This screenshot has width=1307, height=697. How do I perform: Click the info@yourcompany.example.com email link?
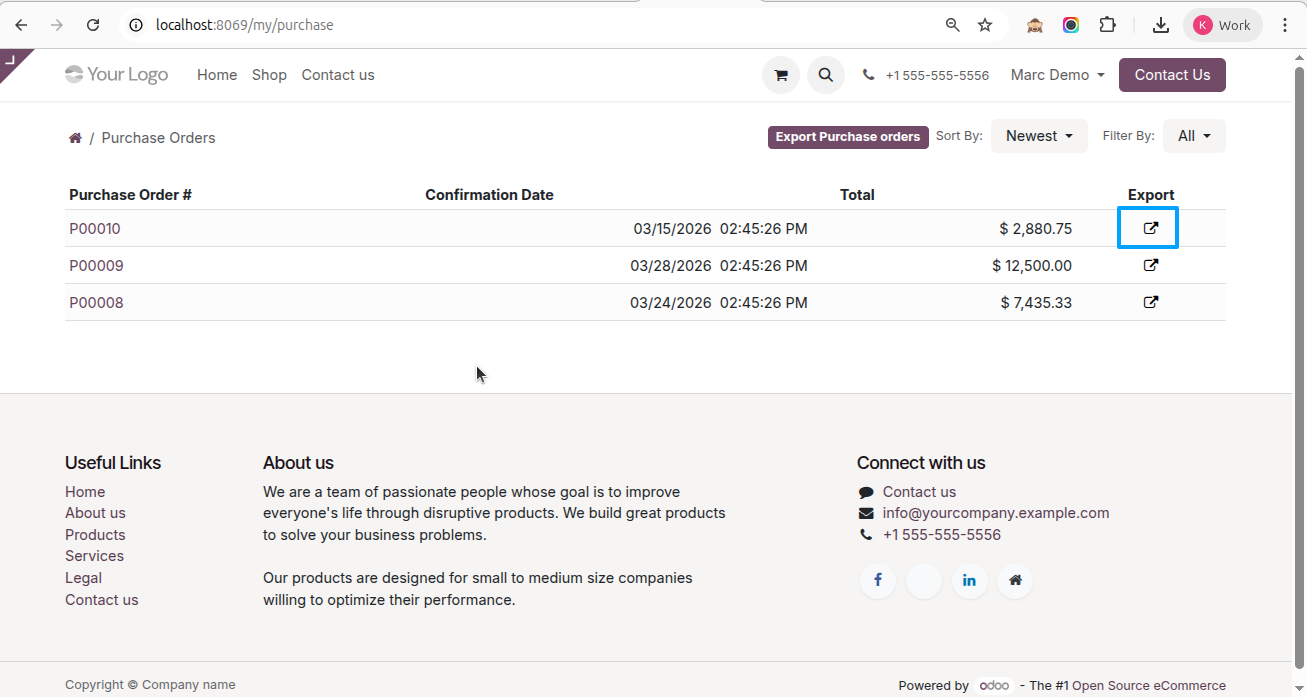pyautogui.click(x=996, y=513)
